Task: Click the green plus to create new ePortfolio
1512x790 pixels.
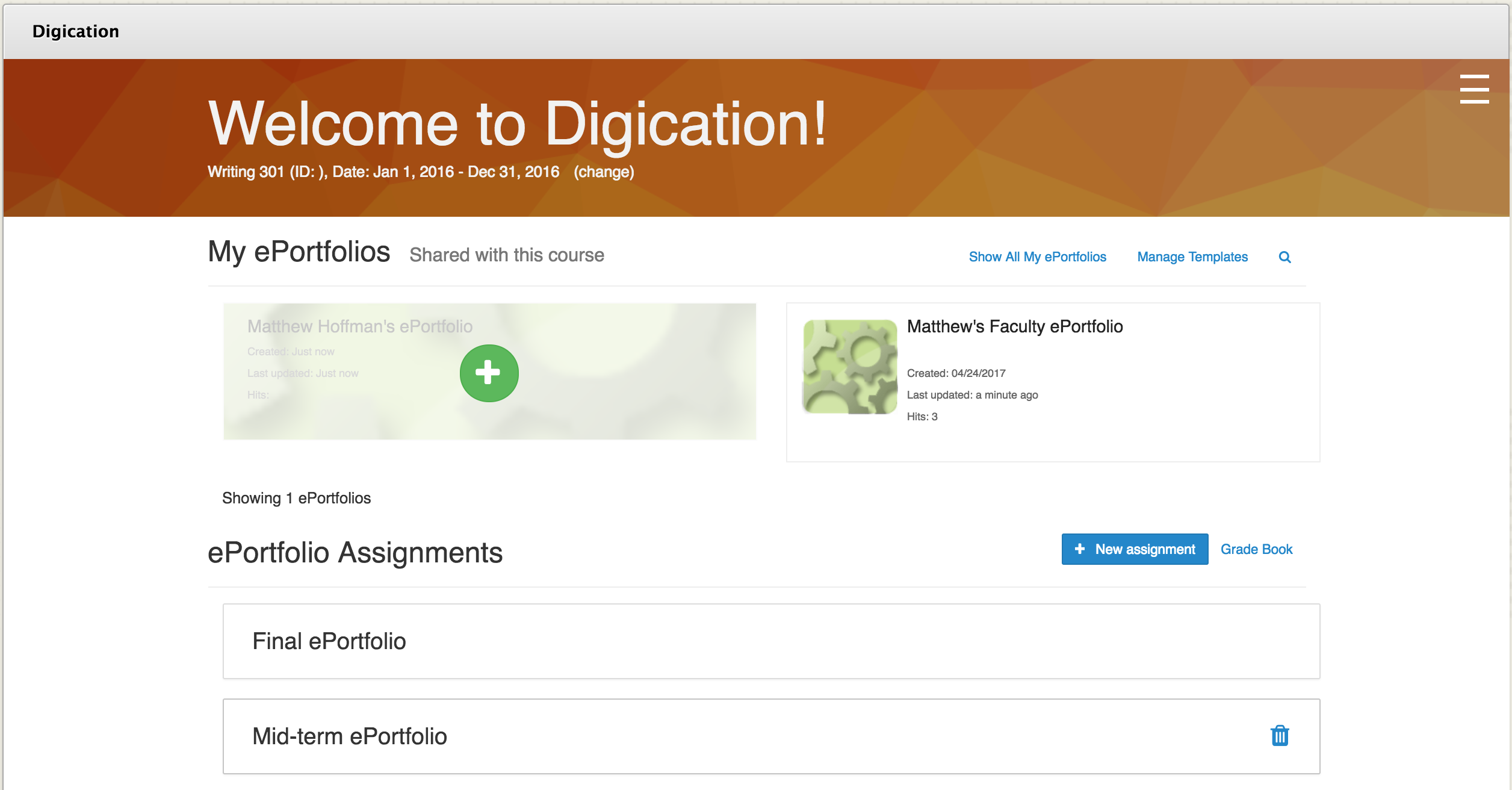Action: (489, 373)
